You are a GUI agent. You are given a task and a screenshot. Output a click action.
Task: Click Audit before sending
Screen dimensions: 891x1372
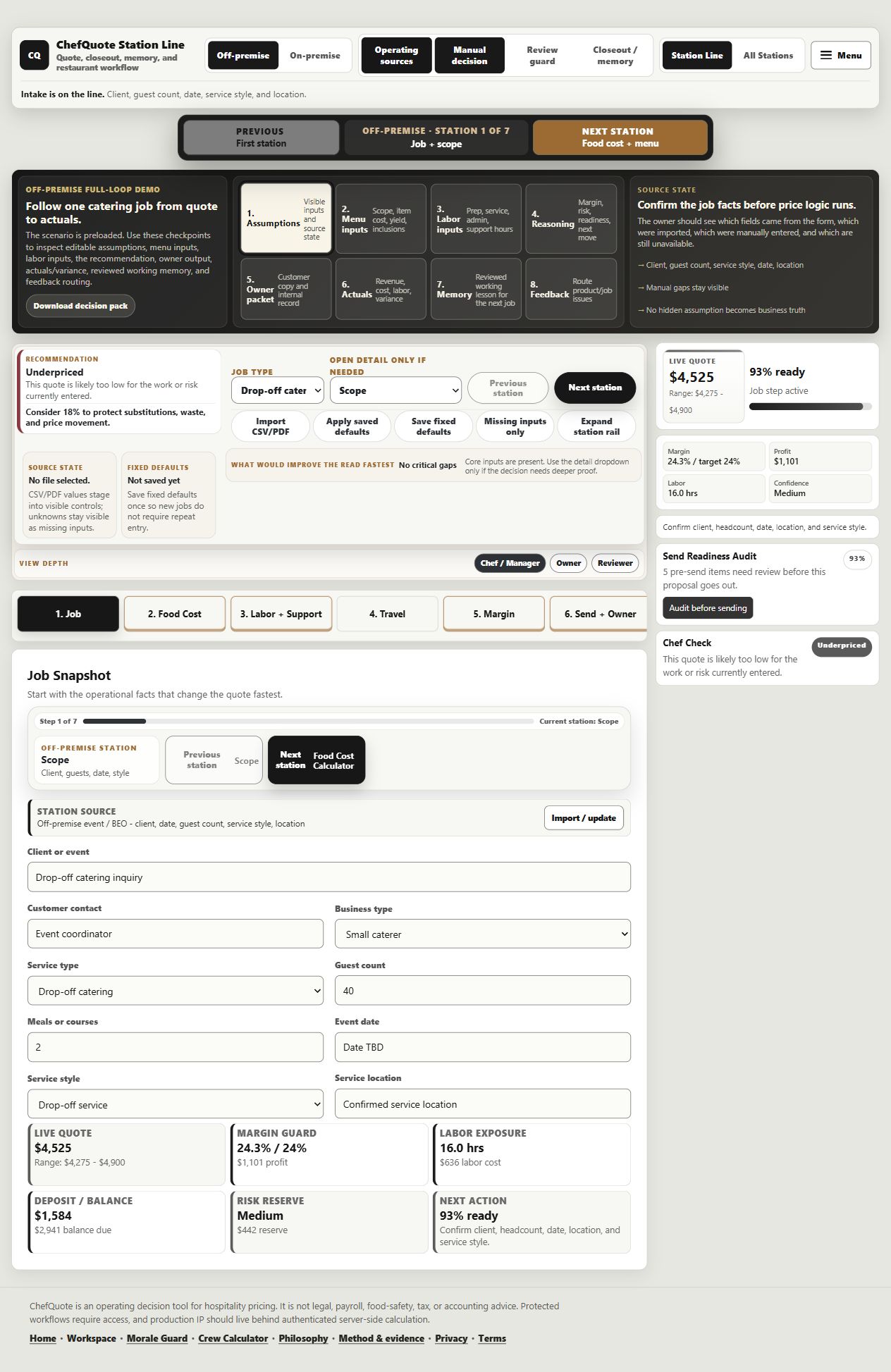pos(708,608)
